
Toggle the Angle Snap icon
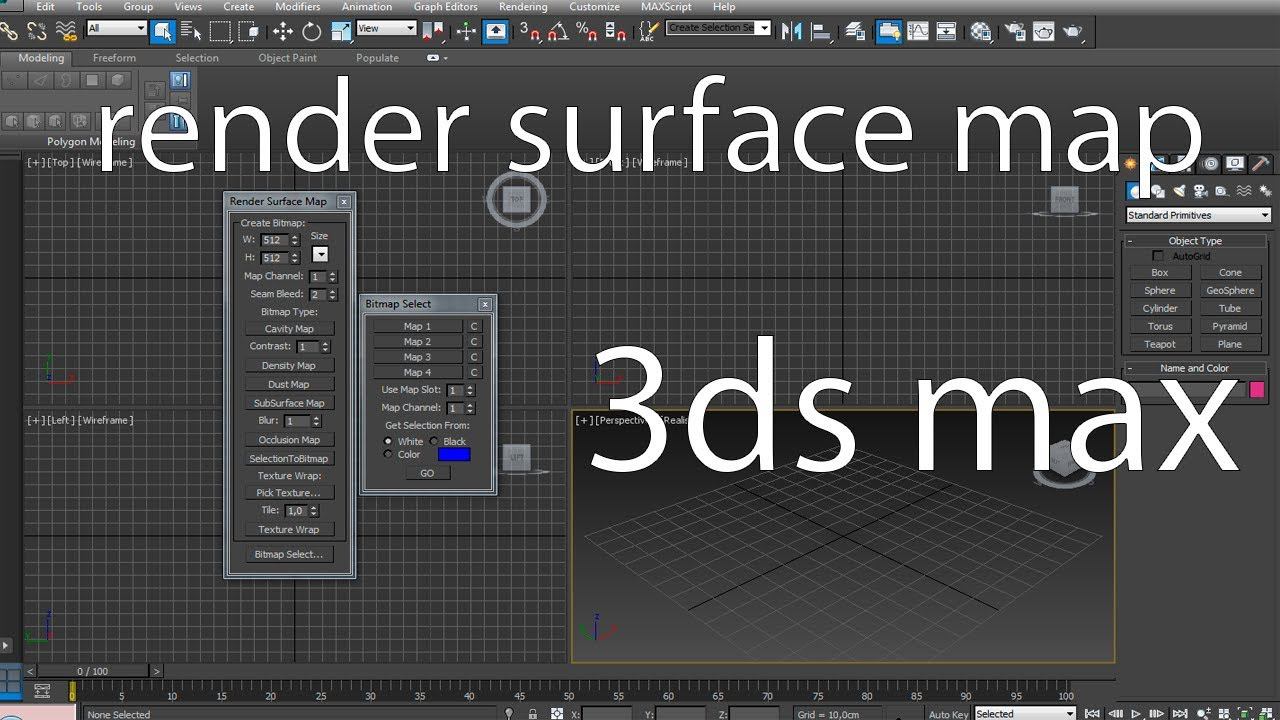click(559, 31)
